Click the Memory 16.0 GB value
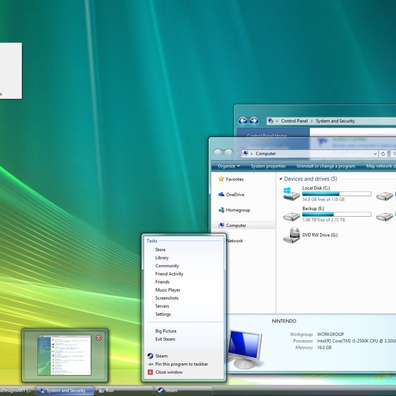The height and width of the screenshot is (396, 396). [x=324, y=347]
